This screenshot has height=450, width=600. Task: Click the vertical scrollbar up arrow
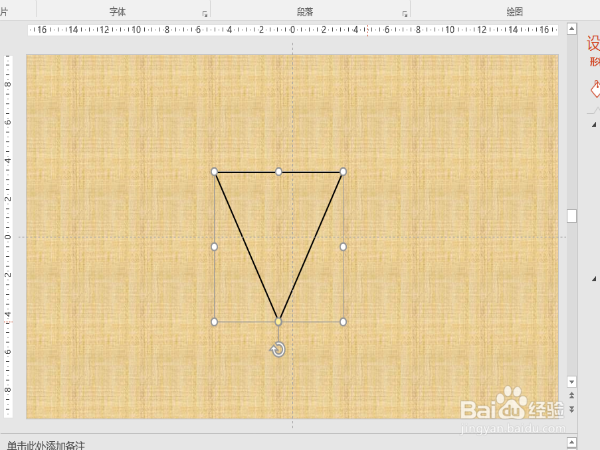click(572, 29)
